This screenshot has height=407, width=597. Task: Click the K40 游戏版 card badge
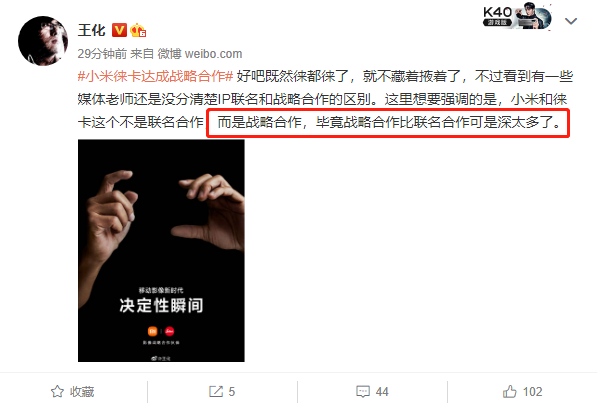pos(517,16)
